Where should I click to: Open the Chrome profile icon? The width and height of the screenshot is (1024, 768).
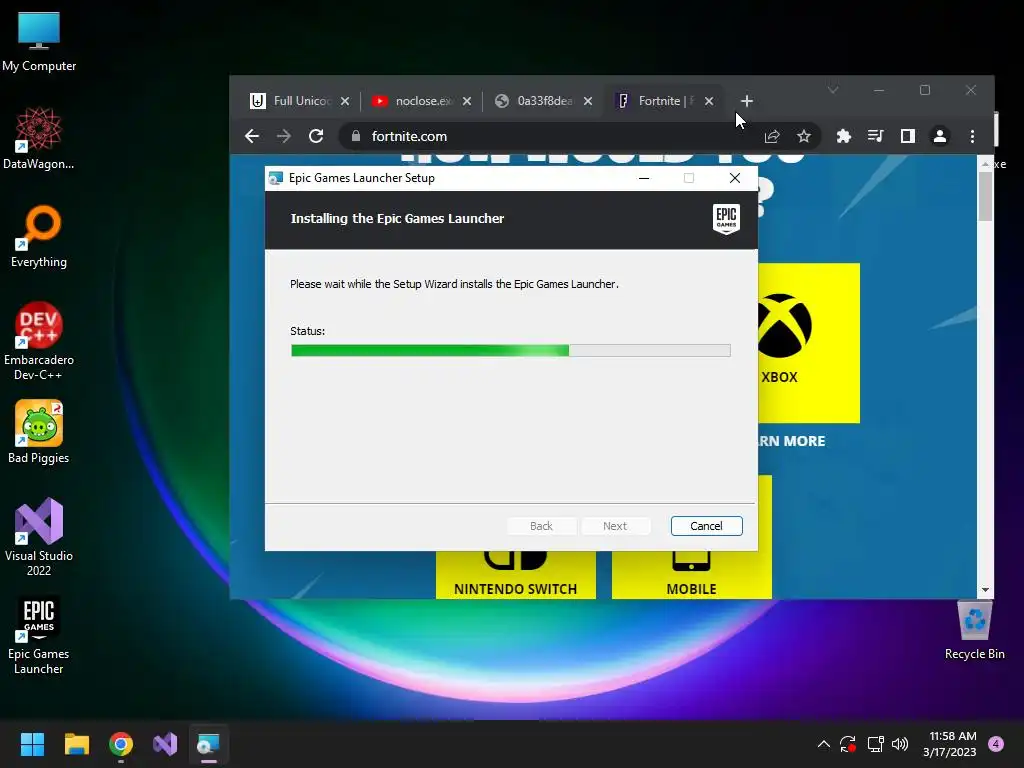tap(940, 136)
